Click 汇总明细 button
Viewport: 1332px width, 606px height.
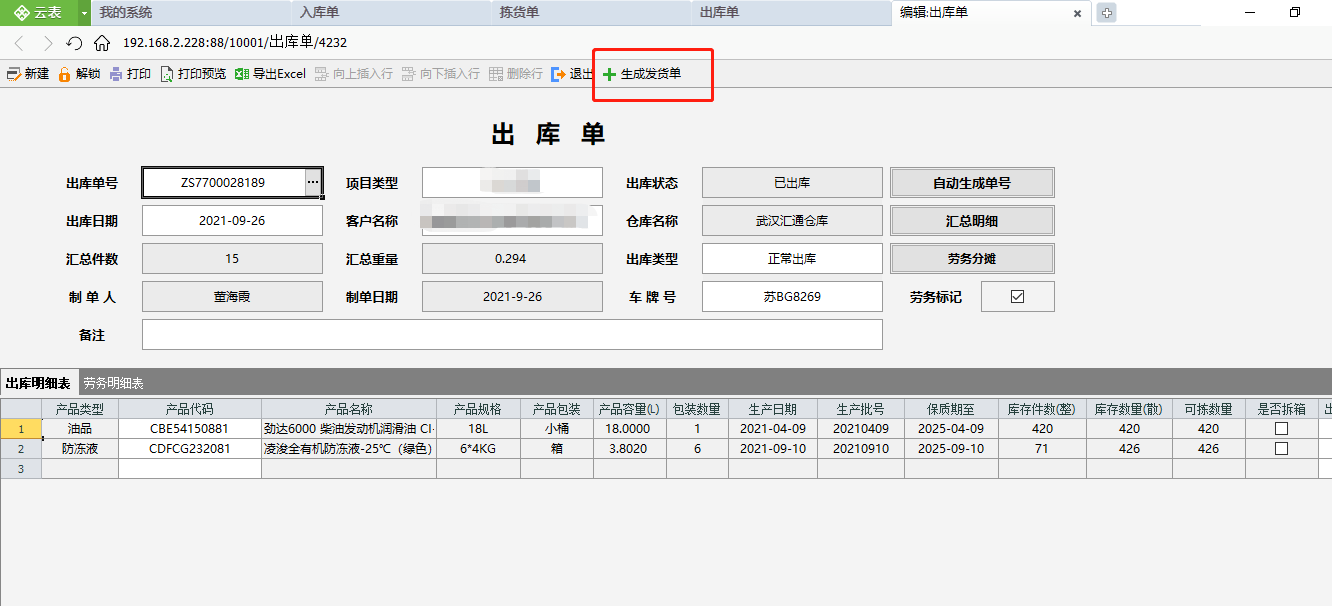972,221
